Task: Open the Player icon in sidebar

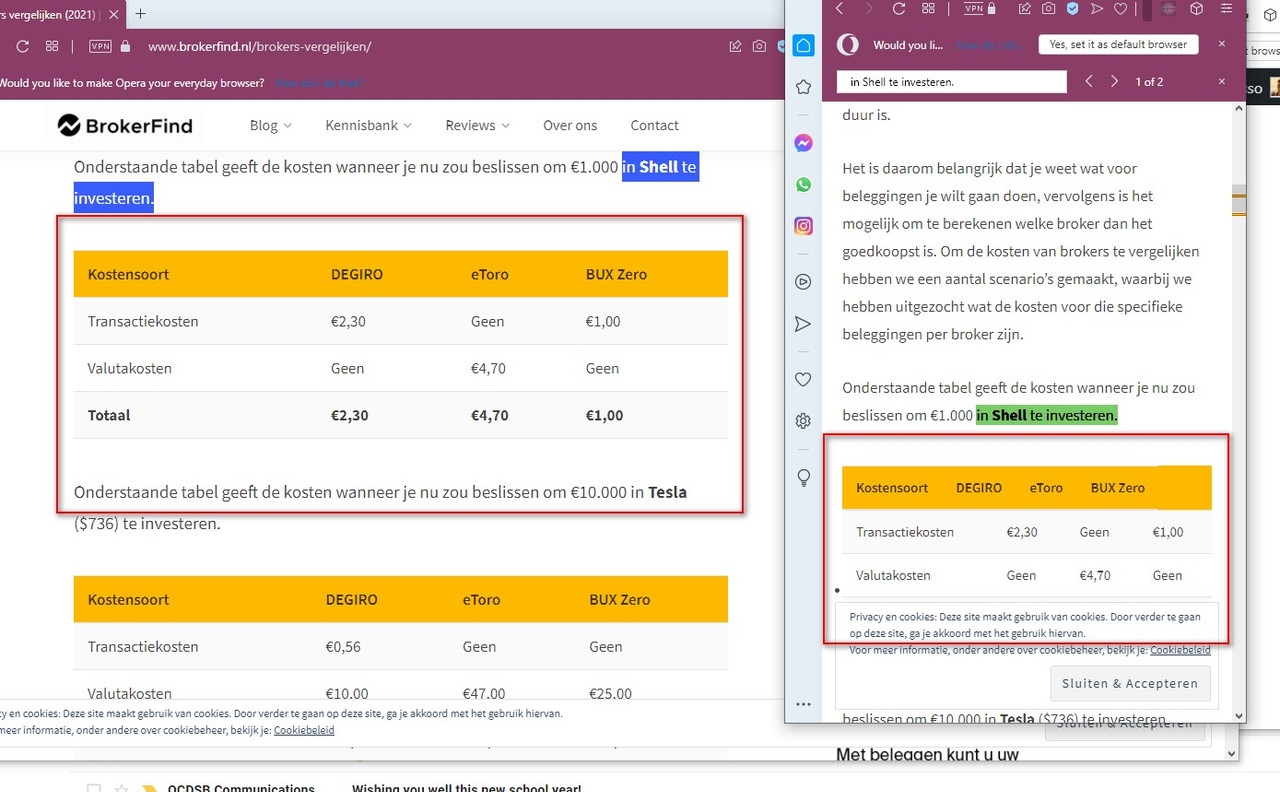Action: (x=803, y=282)
